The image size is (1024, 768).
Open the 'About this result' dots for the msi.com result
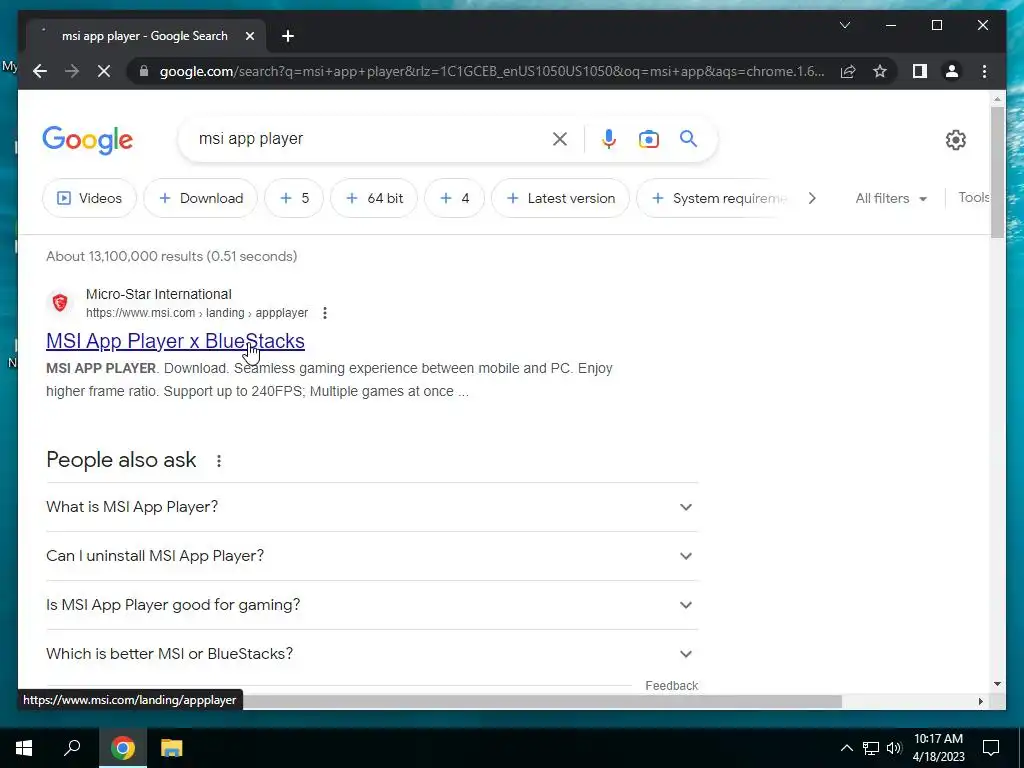(x=325, y=313)
